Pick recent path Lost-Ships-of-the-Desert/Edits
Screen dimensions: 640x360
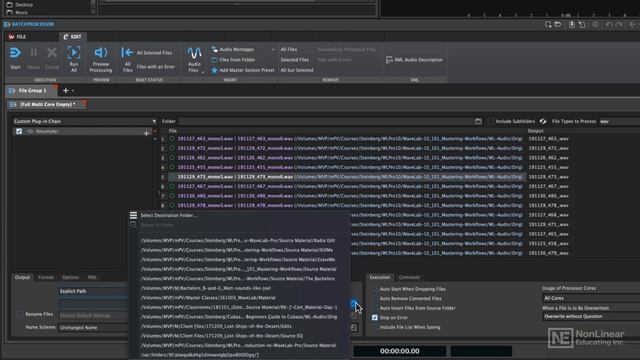[216, 326]
